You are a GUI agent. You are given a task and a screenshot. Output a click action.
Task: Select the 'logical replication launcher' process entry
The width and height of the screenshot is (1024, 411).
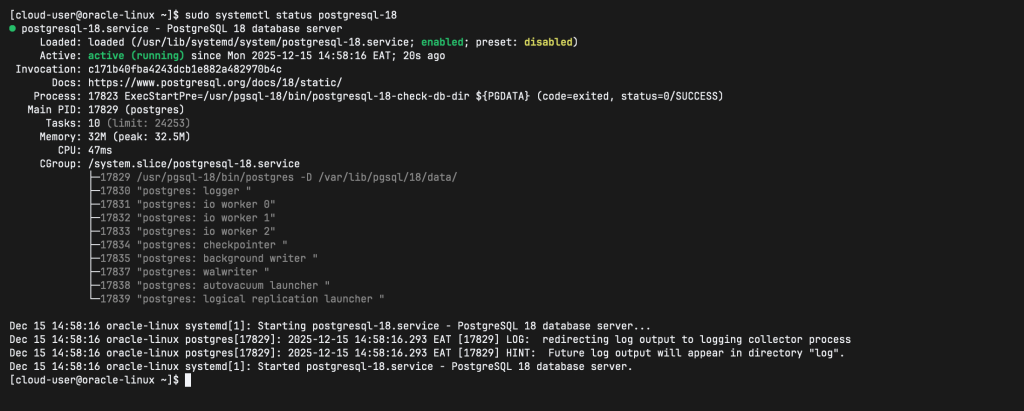click(242, 298)
